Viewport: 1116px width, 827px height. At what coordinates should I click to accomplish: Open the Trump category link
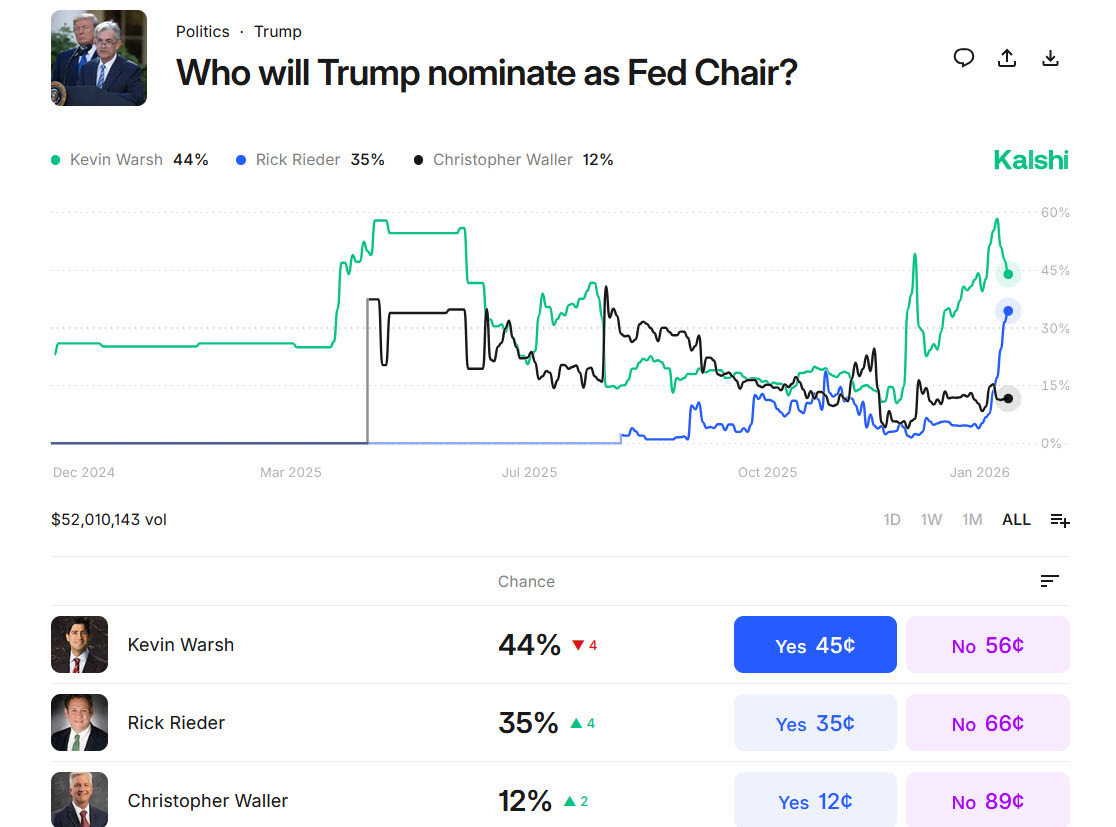click(x=277, y=31)
